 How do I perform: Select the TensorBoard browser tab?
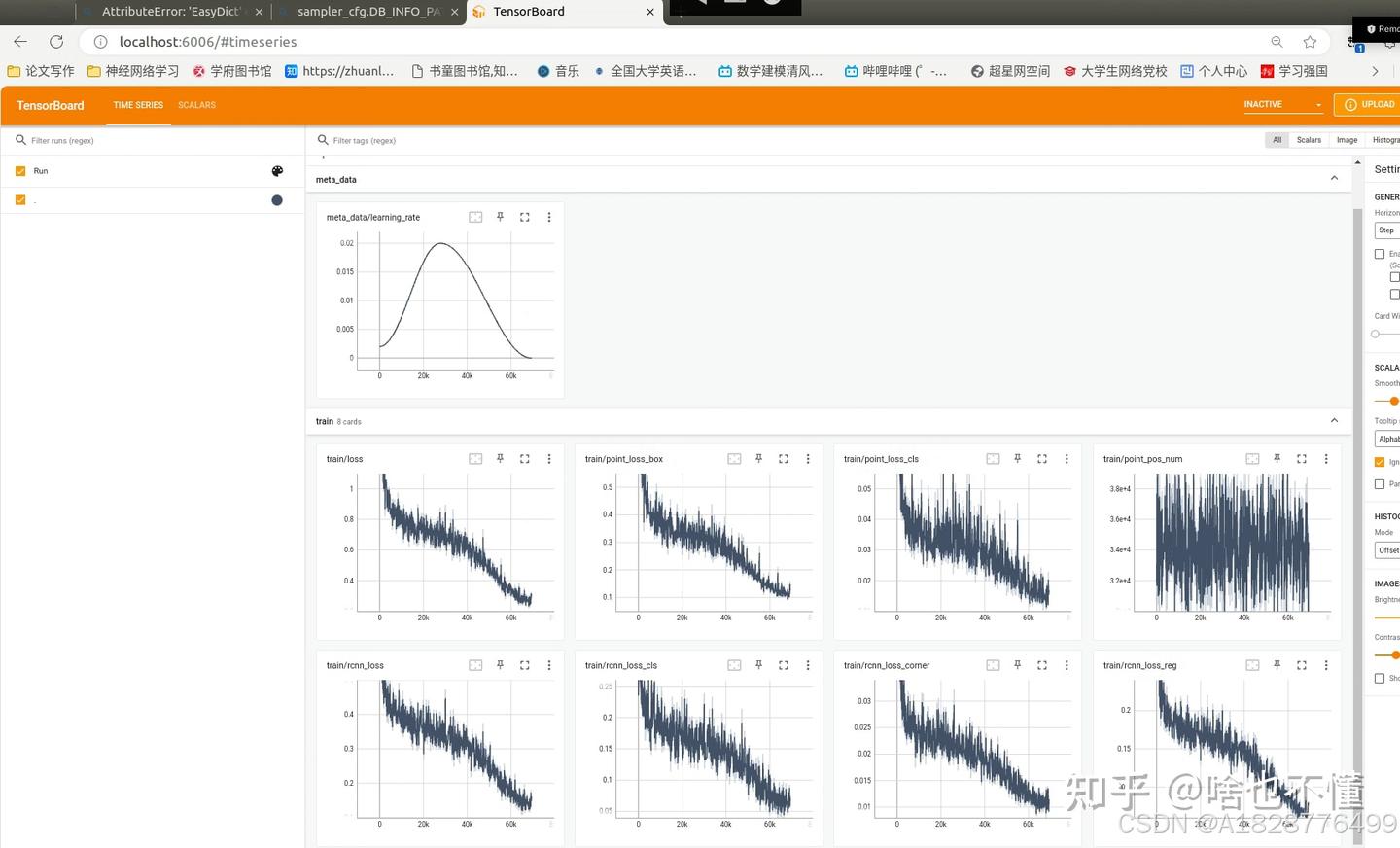564,12
